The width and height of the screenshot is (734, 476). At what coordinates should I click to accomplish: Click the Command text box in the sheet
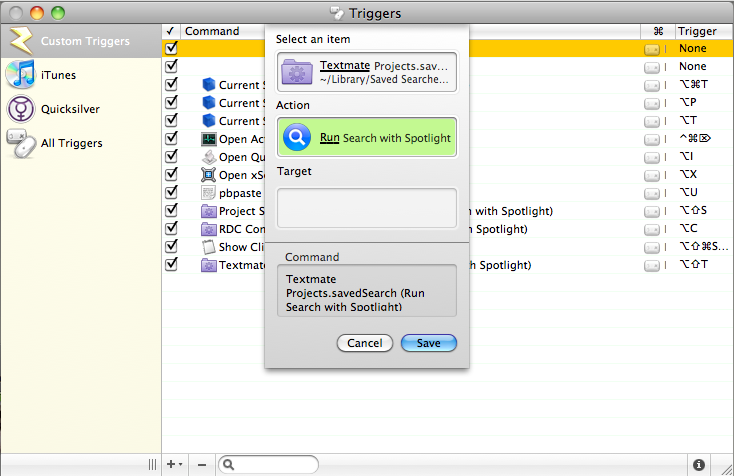point(367,291)
